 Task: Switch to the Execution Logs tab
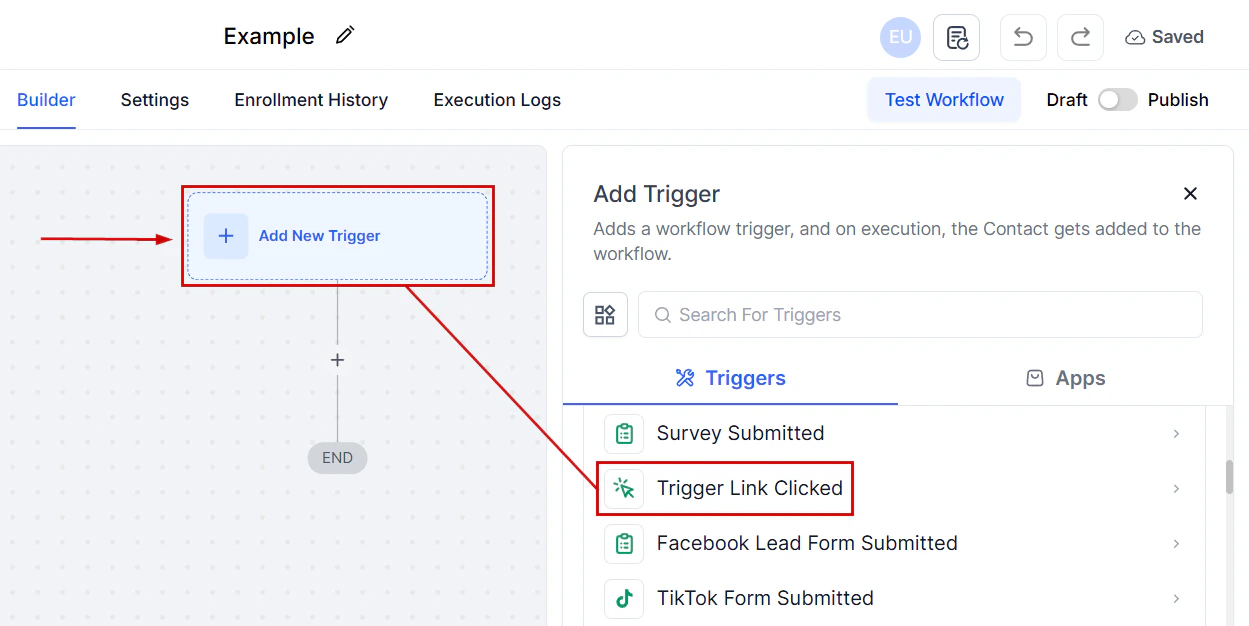coord(496,99)
